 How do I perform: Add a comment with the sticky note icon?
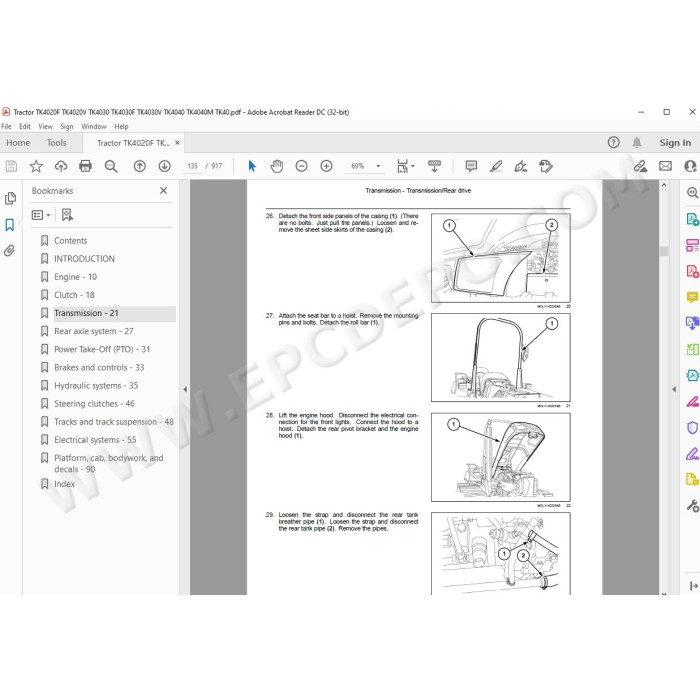[x=471, y=167]
